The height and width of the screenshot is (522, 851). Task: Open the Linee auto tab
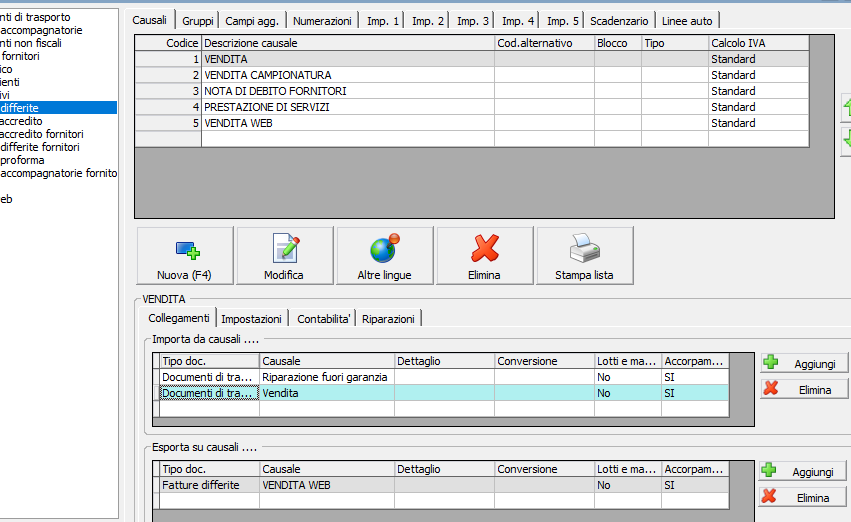(687, 21)
